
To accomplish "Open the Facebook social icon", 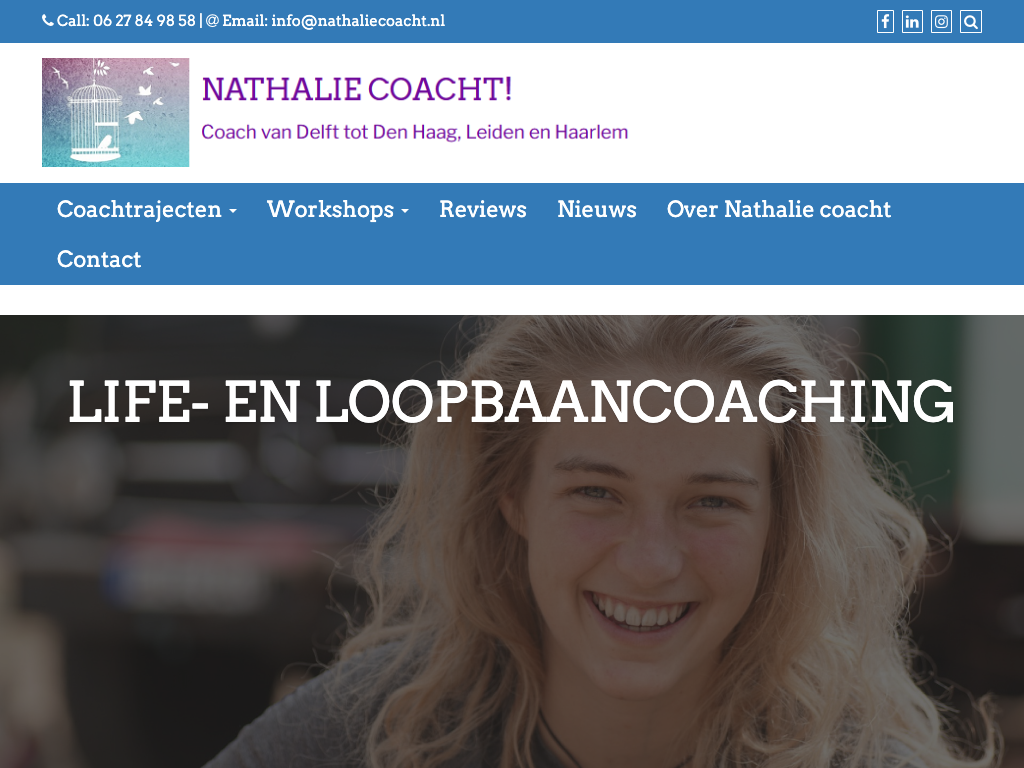I will click(885, 22).
